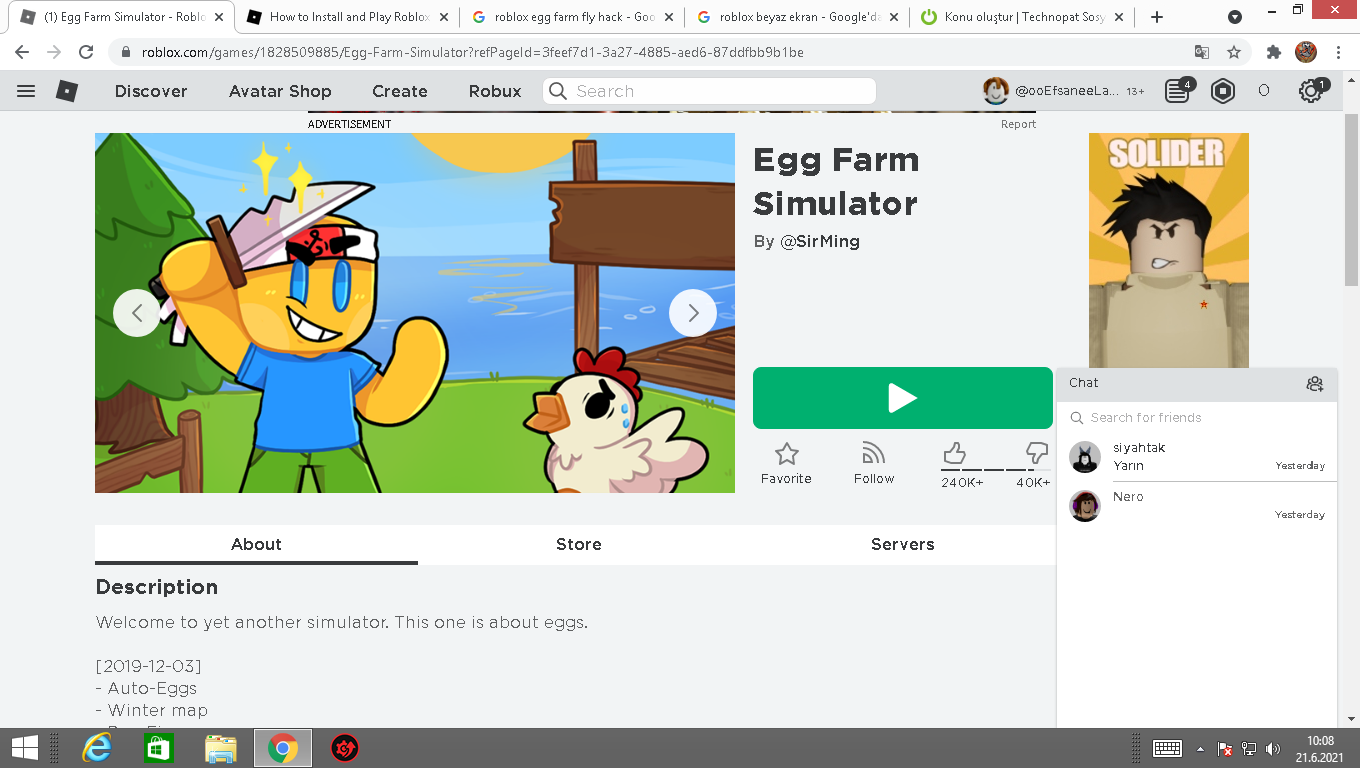Click the 'Search for friends' chat field
Image resolution: width=1360 pixels, height=768 pixels.
click(x=1197, y=418)
